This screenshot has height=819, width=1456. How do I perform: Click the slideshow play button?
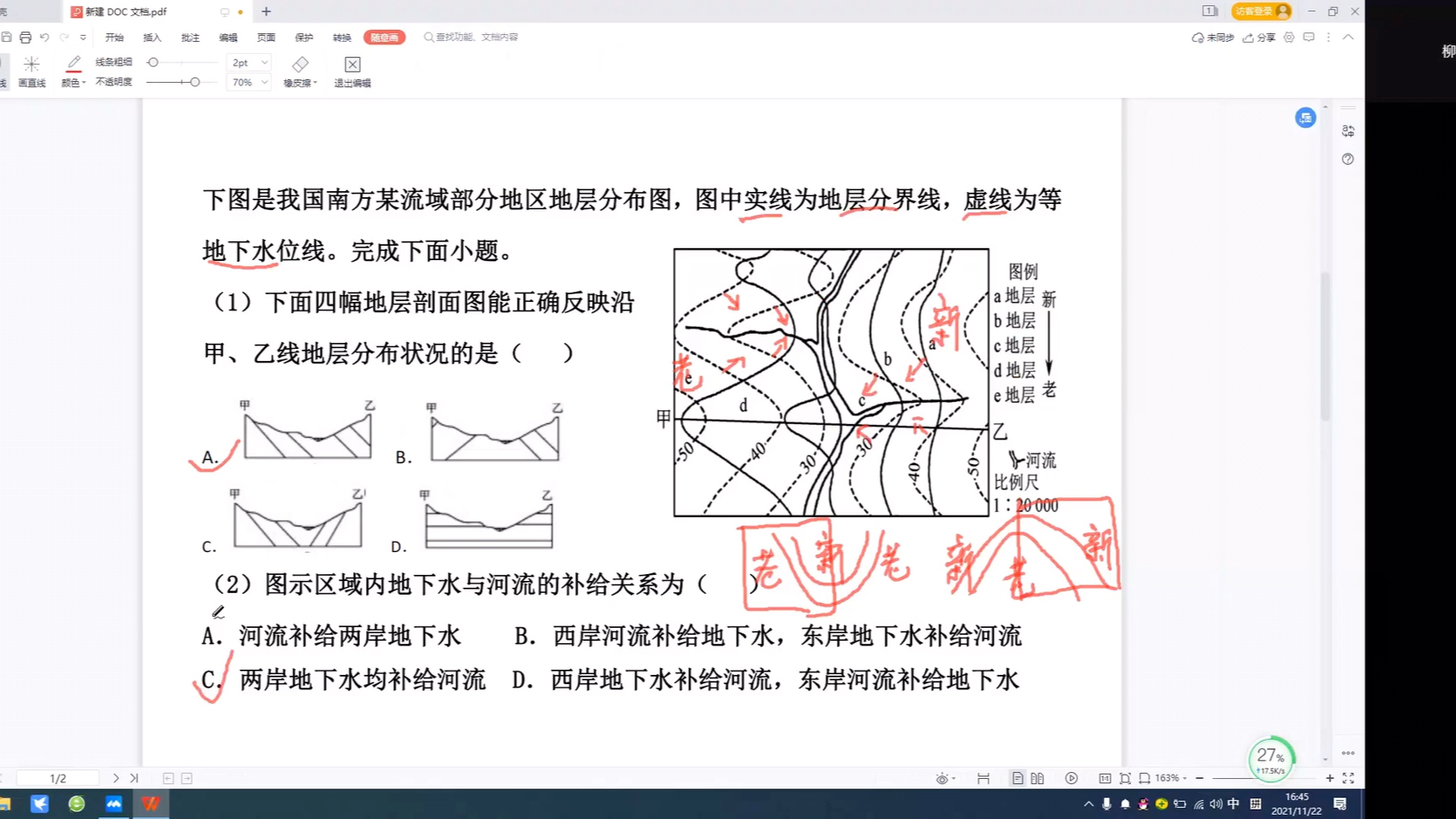click(x=1071, y=778)
